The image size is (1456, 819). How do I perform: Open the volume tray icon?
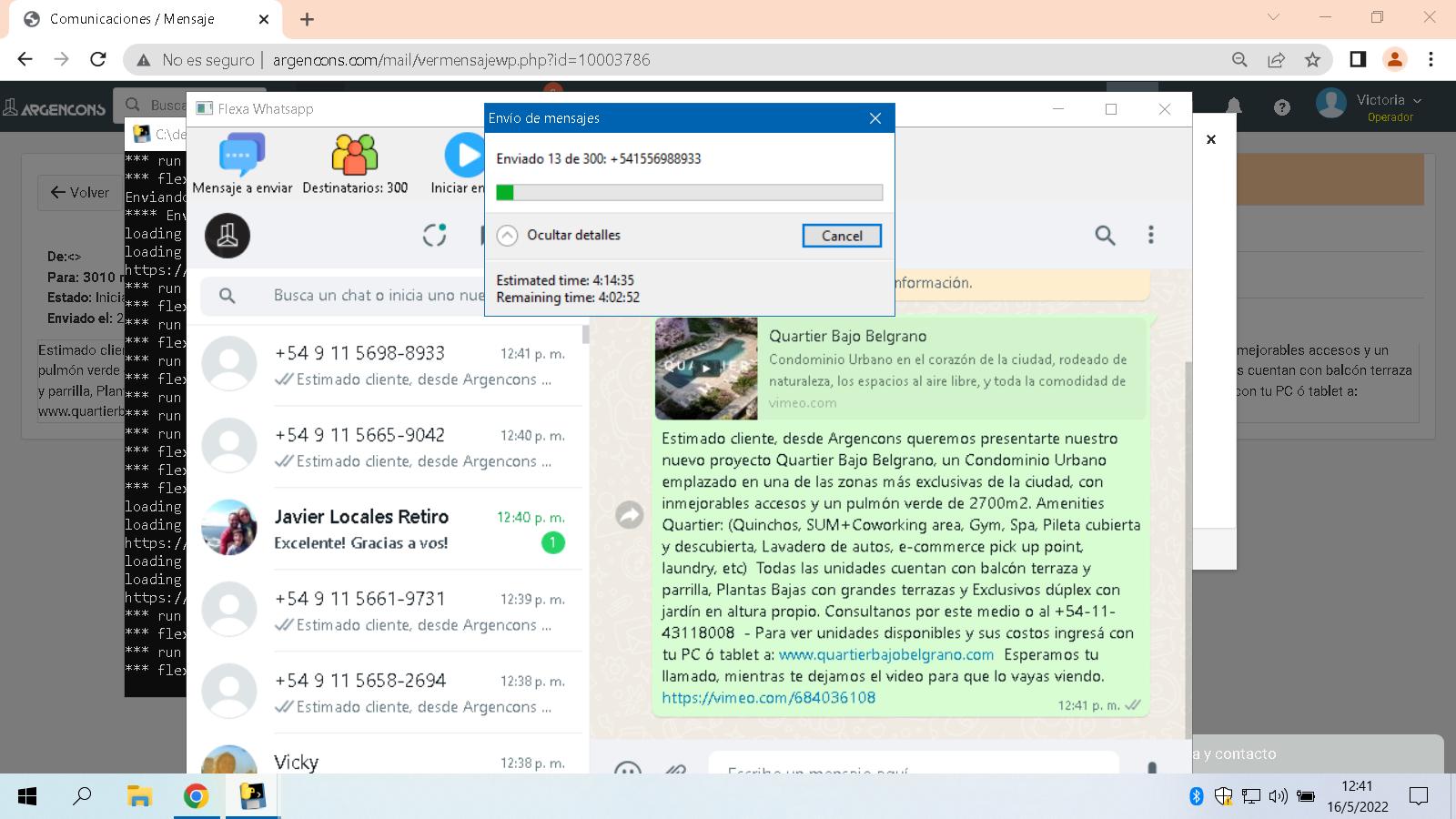1278,797
